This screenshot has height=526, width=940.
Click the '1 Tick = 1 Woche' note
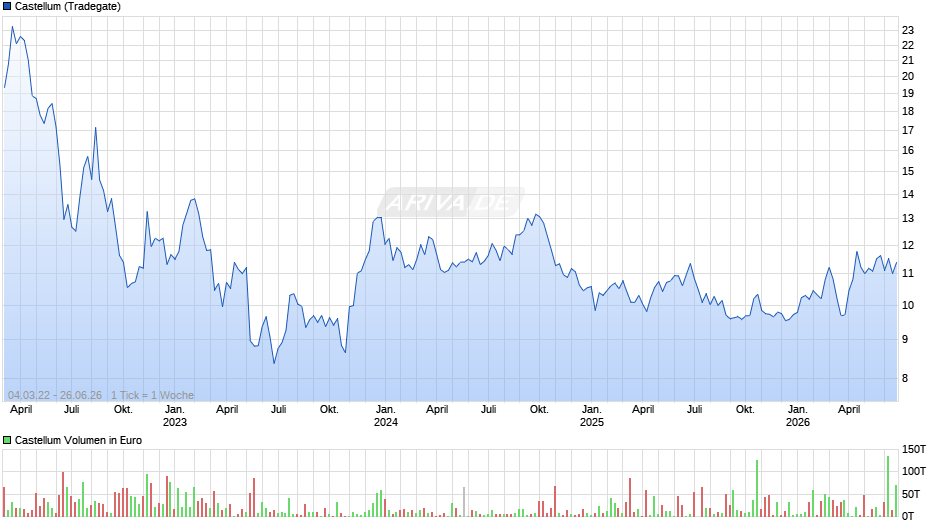tap(152, 395)
